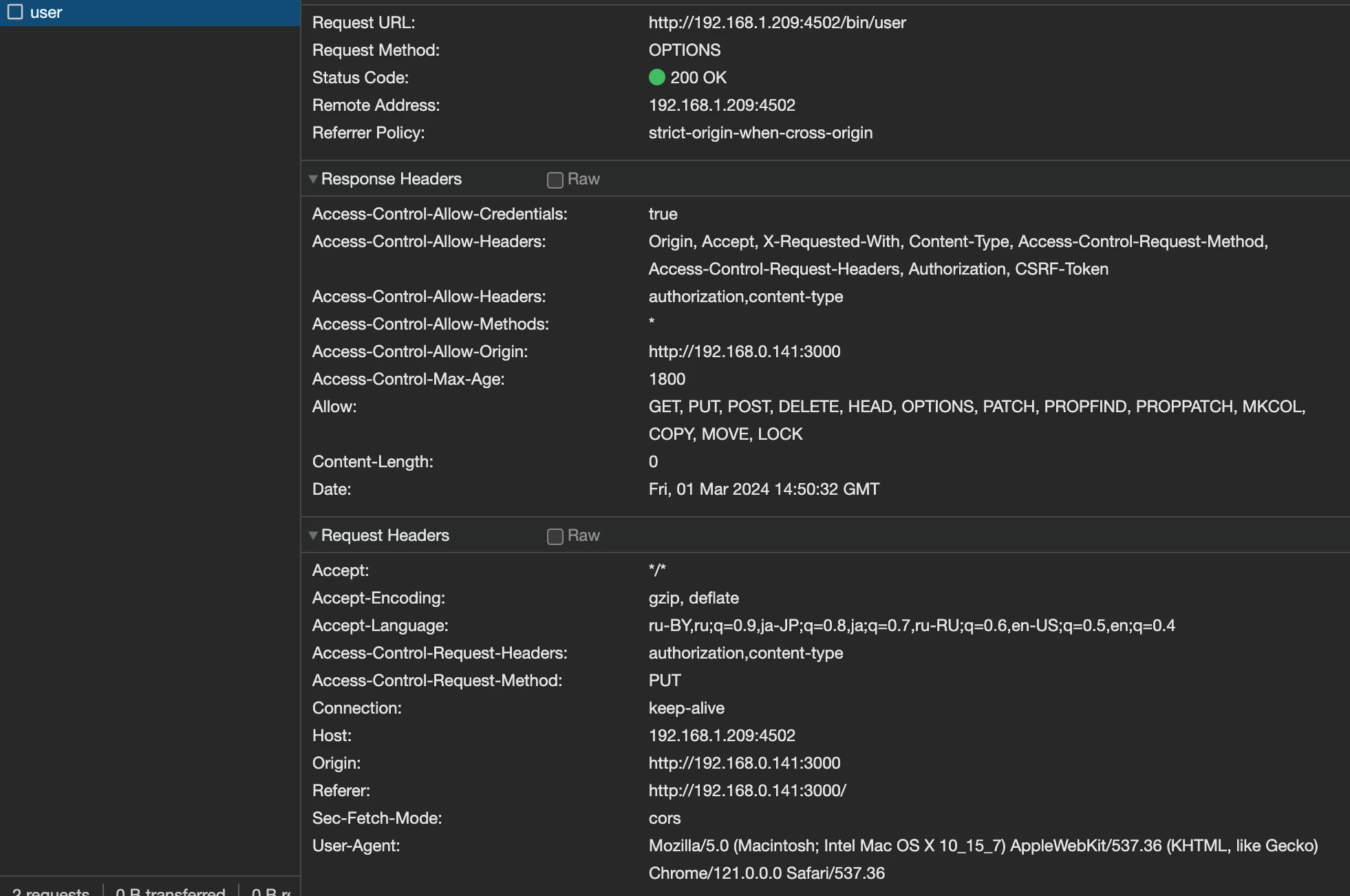The width and height of the screenshot is (1350, 896).
Task: Click the Request URL value
Action: [777, 23]
